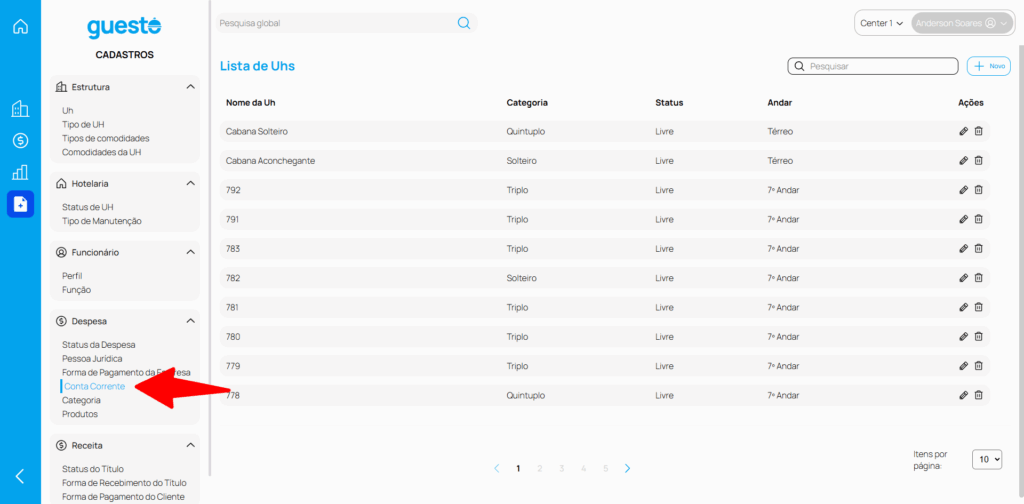1024x504 pixels.
Task: Click the home icon in left rail
Action: click(20, 26)
